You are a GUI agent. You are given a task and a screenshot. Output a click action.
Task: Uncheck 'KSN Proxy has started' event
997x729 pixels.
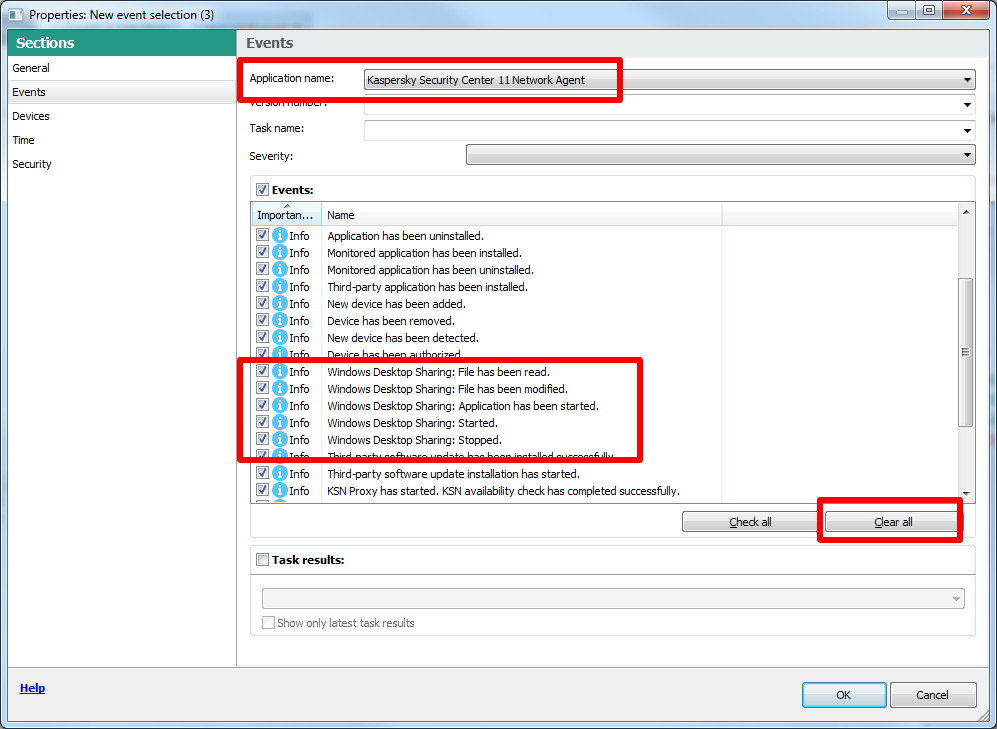[262, 490]
